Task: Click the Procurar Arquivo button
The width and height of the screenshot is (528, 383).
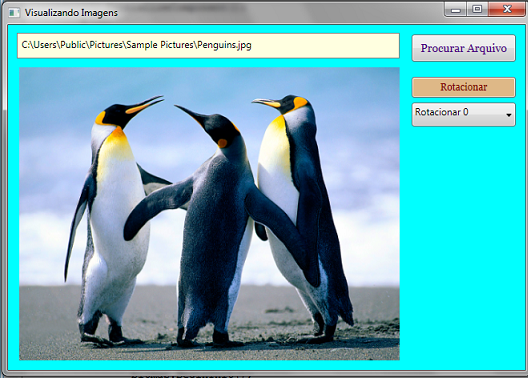Action: point(464,48)
